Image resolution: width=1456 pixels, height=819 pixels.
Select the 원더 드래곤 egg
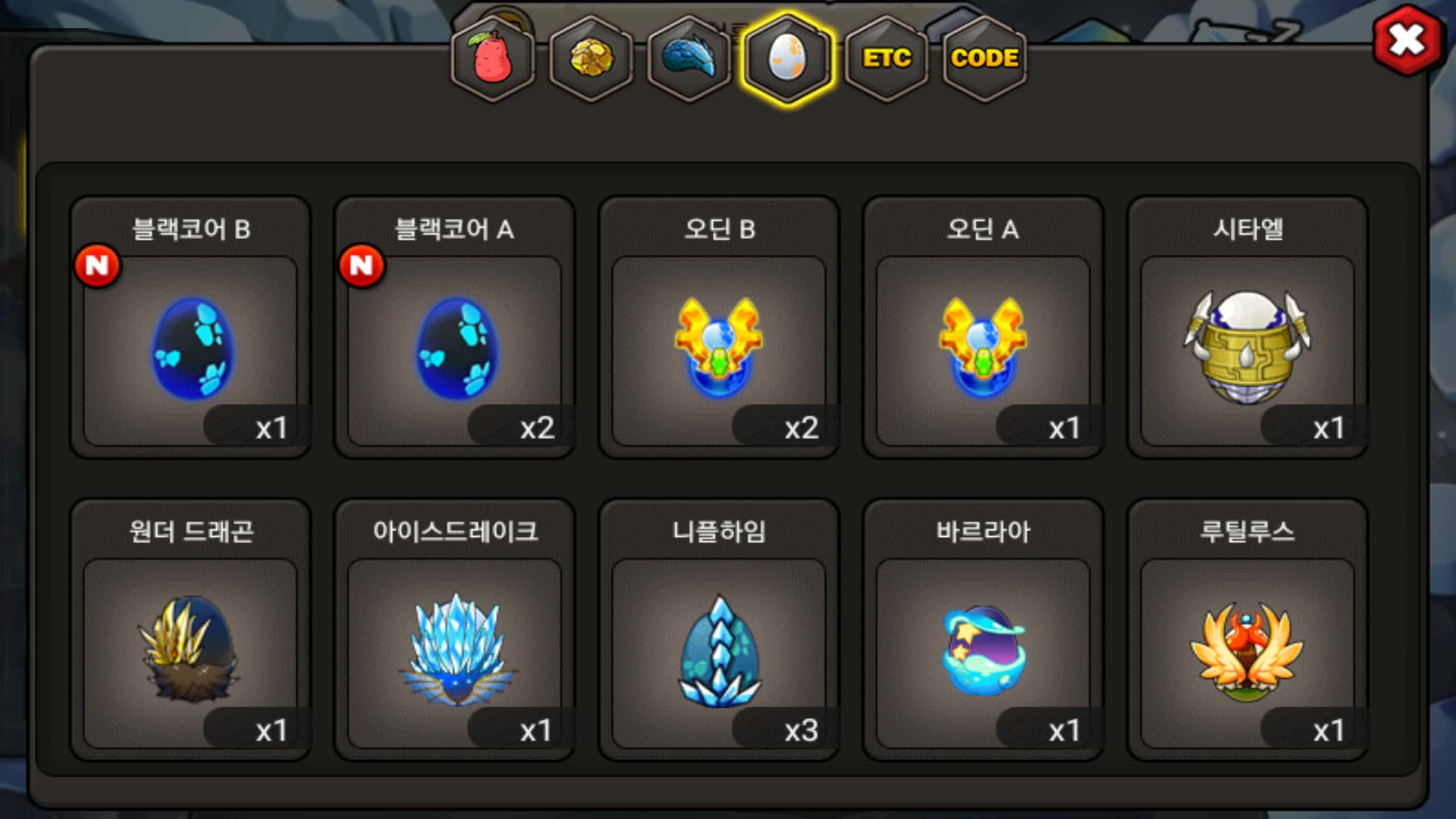point(191,630)
